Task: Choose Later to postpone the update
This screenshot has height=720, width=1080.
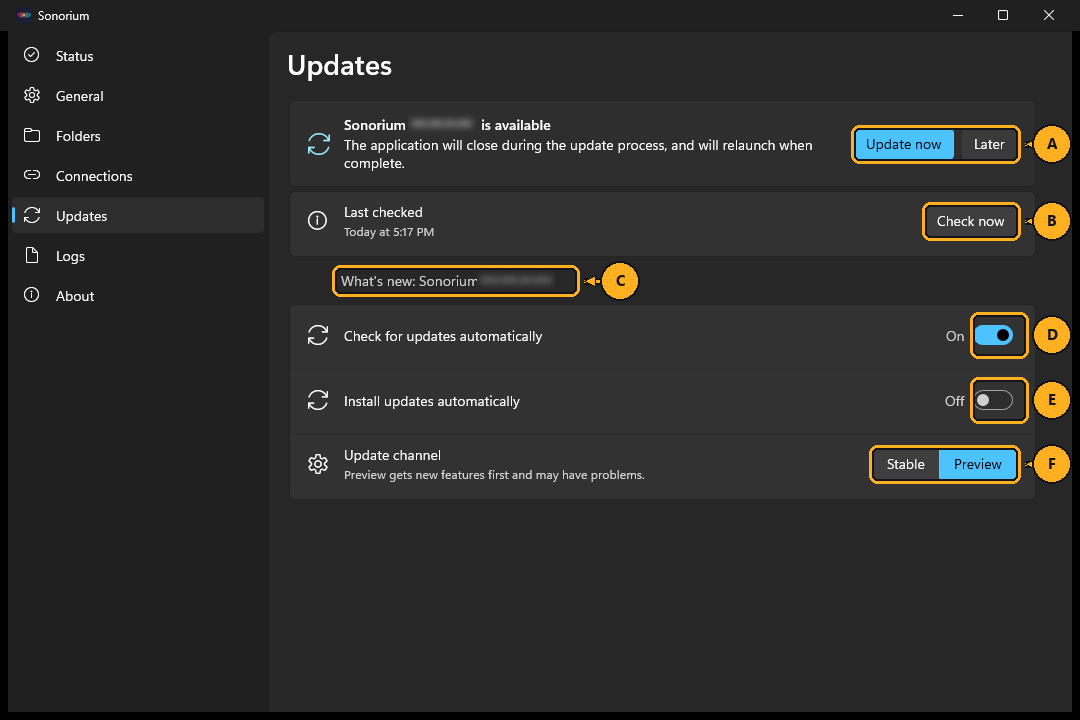Action: pyautogui.click(x=988, y=145)
